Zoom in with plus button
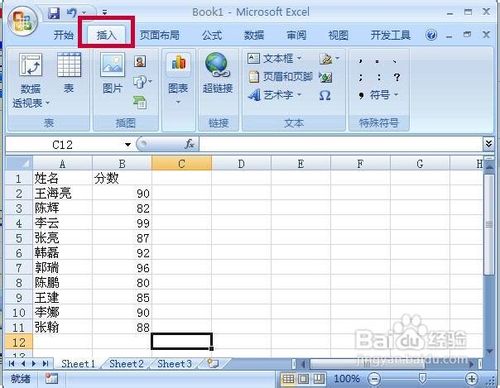The width and height of the screenshot is (500, 388). pyautogui.click(x=471, y=379)
